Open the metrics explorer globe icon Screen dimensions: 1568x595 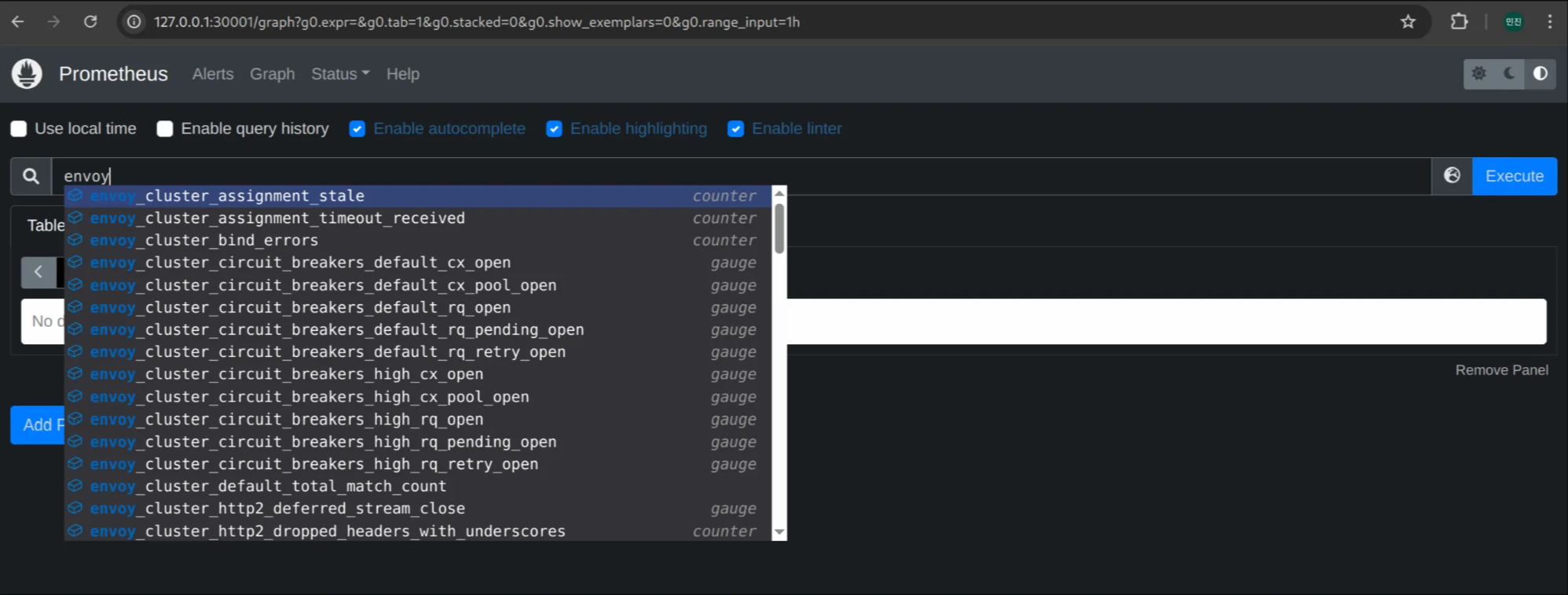pyautogui.click(x=1452, y=175)
